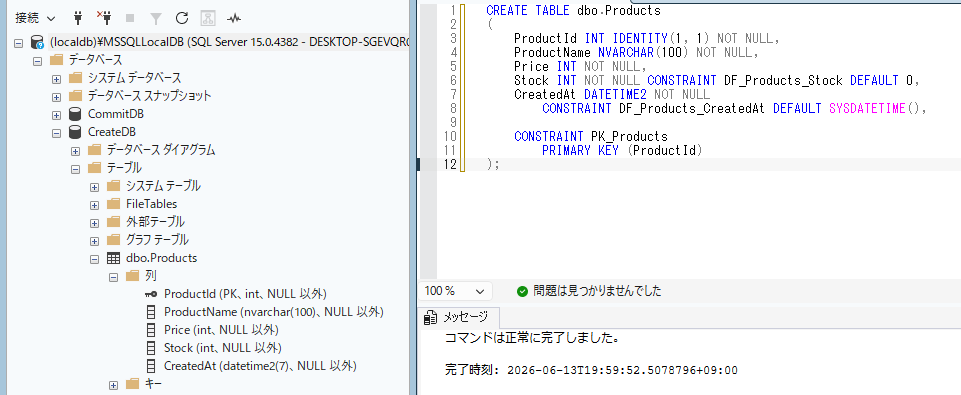Click the 列 folder icon
961x395 pixels.
click(x=132, y=276)
